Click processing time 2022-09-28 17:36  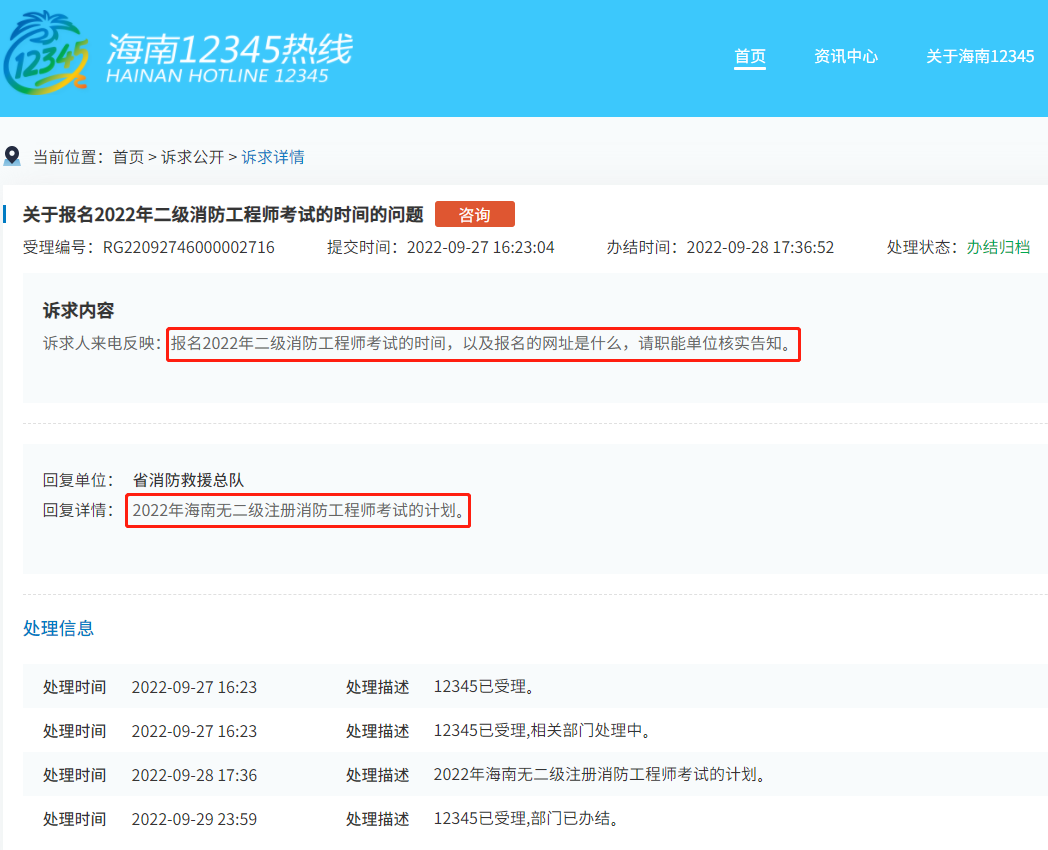(x=194, y=775)
